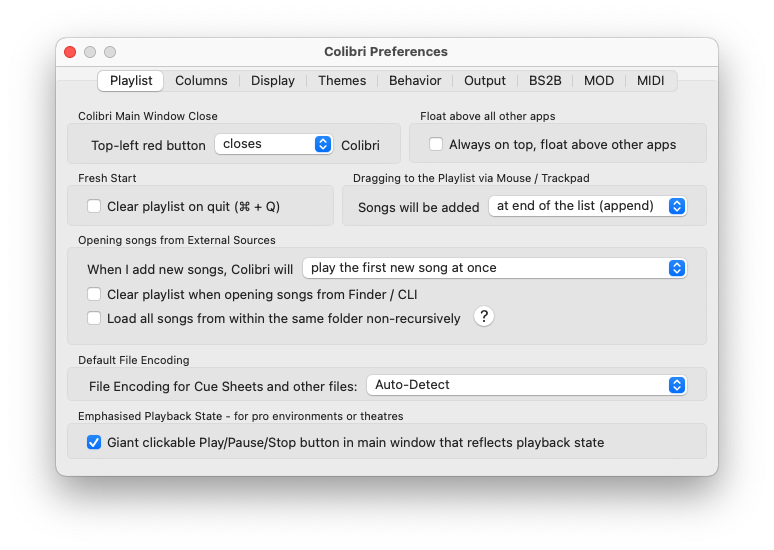Screen dimensions: 774x550
Task: Open 'play the first new song' dropdown
Action: 495,268
